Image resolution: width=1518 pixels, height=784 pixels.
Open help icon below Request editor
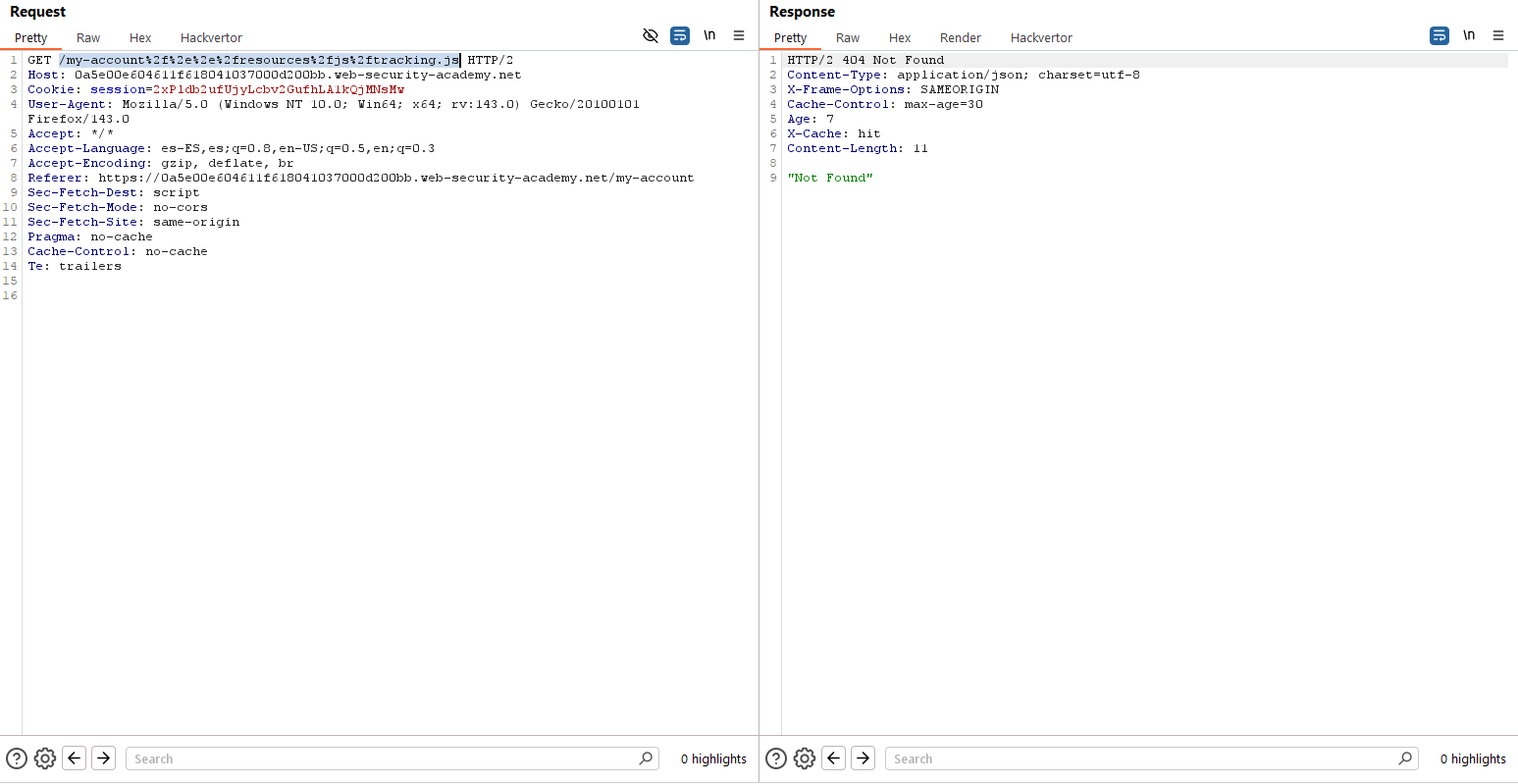click(17, 758)
